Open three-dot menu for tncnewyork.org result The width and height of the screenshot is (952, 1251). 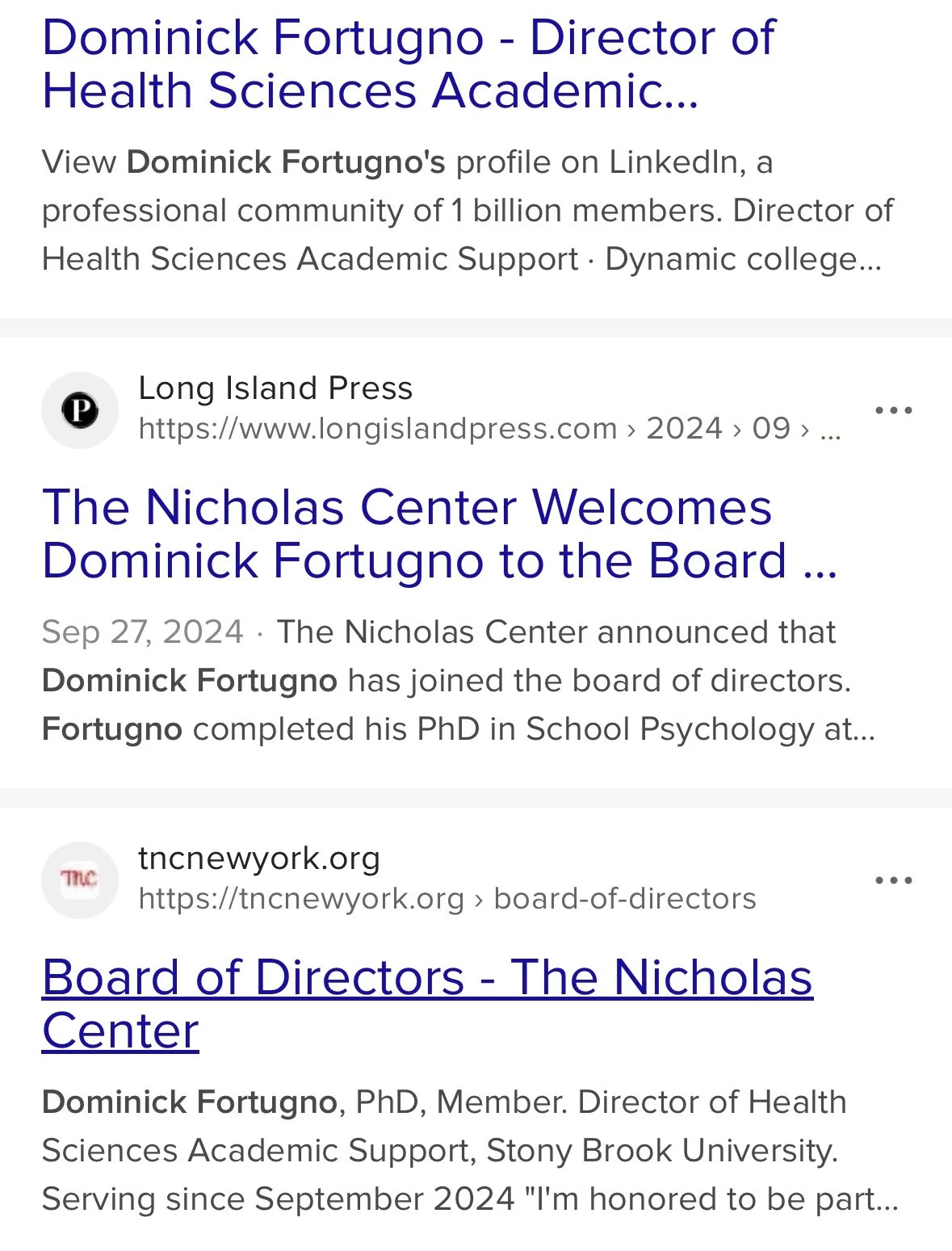(894, 880)
